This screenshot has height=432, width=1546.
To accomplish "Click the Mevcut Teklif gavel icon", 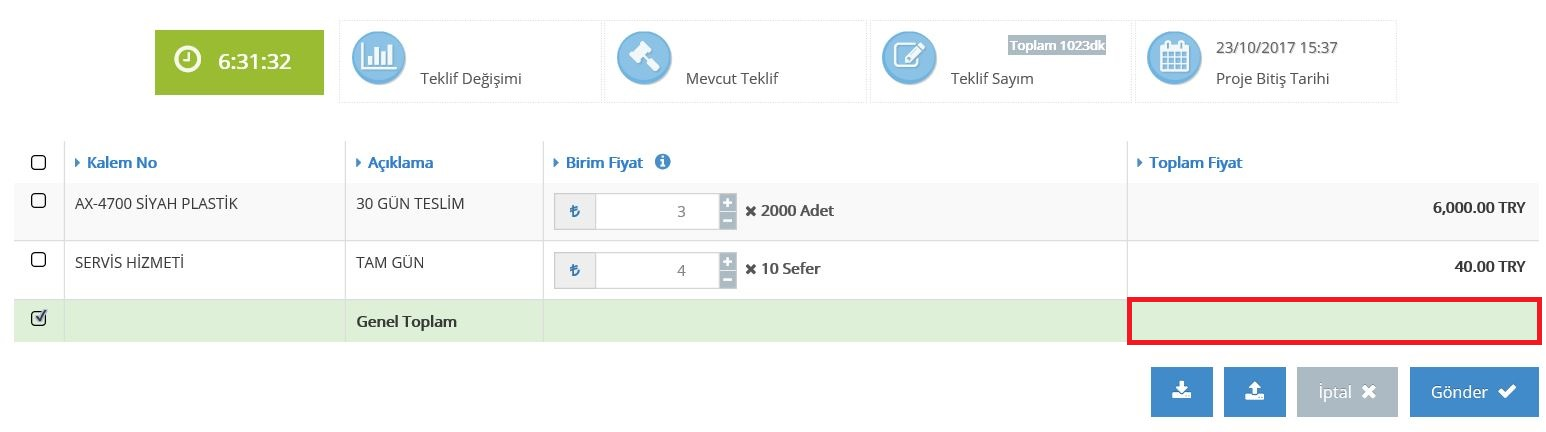I will tap(644, 58).
